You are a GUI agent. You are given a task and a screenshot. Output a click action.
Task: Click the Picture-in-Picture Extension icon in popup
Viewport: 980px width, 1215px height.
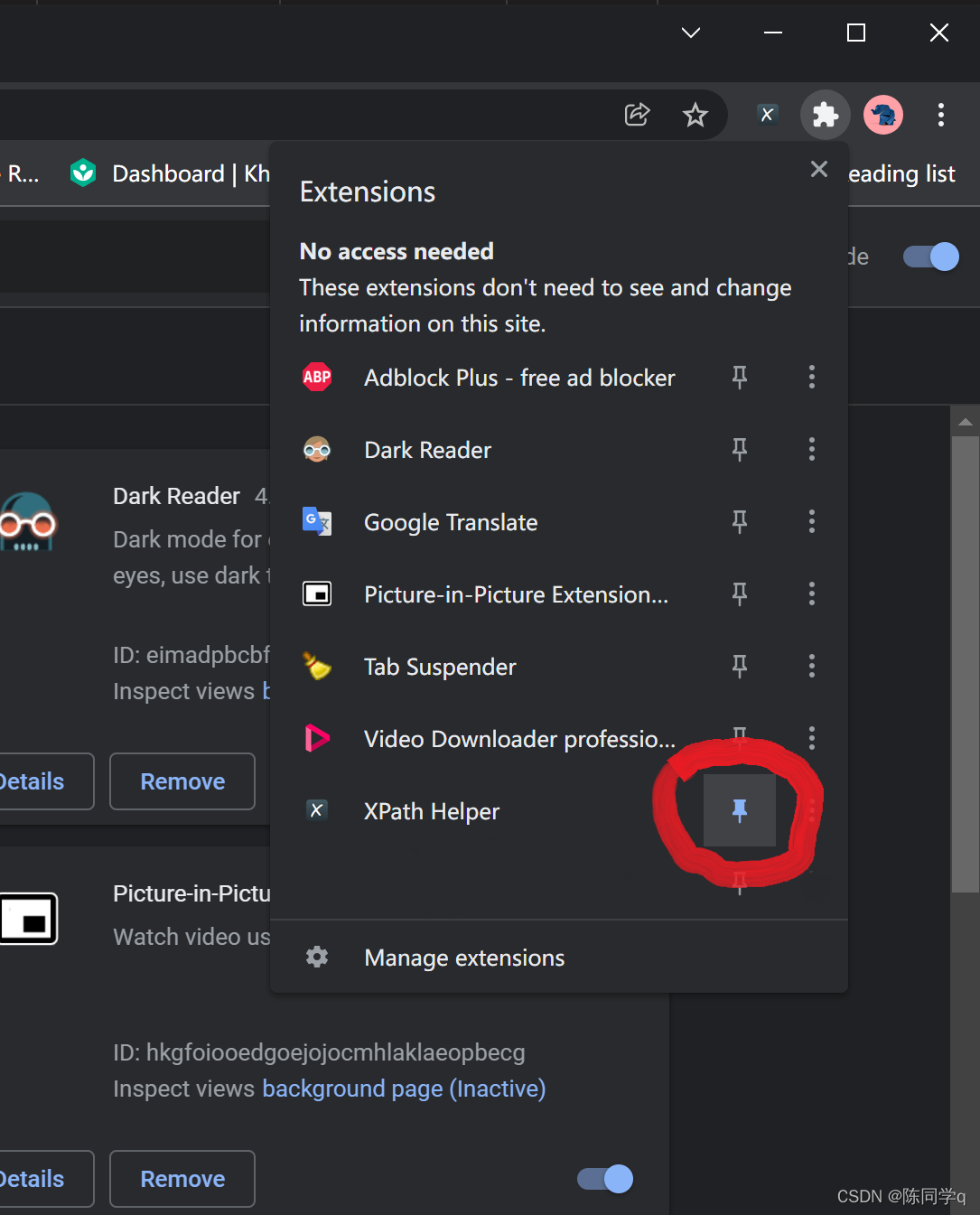[317, 593]
